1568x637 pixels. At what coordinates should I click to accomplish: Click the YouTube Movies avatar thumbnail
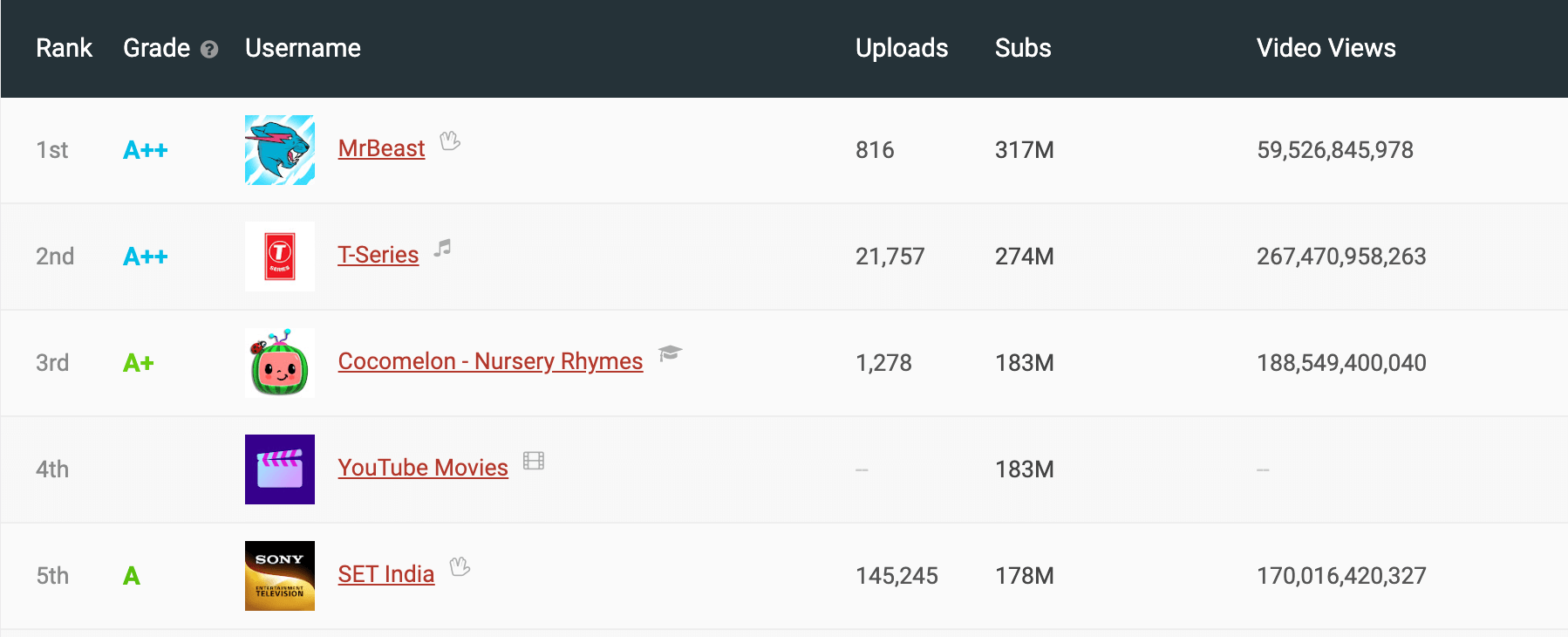[279, 469]
